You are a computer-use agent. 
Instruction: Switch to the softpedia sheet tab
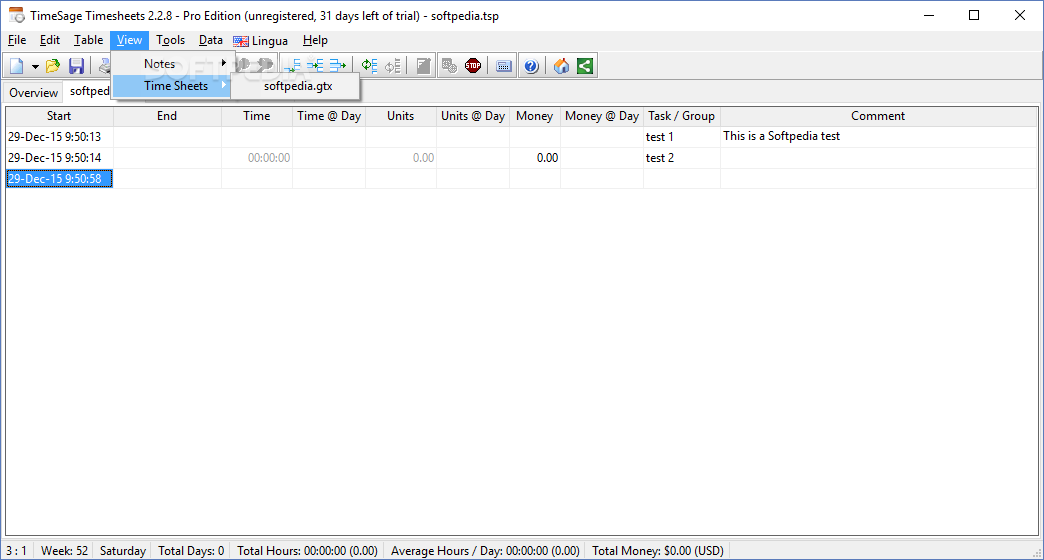click(89, 91)
